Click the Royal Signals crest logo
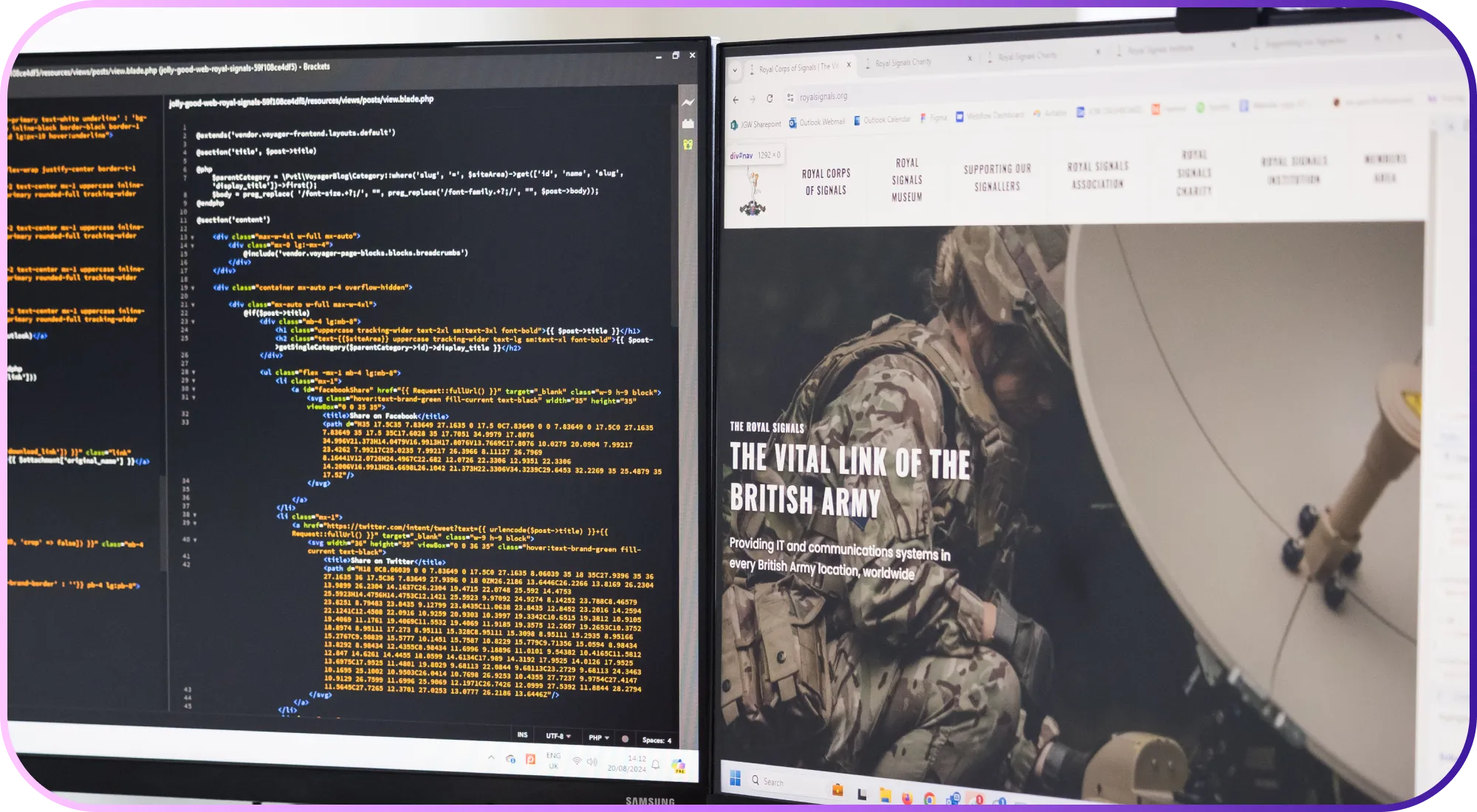Screen dimensions: 1477x812 pos(753,193)
